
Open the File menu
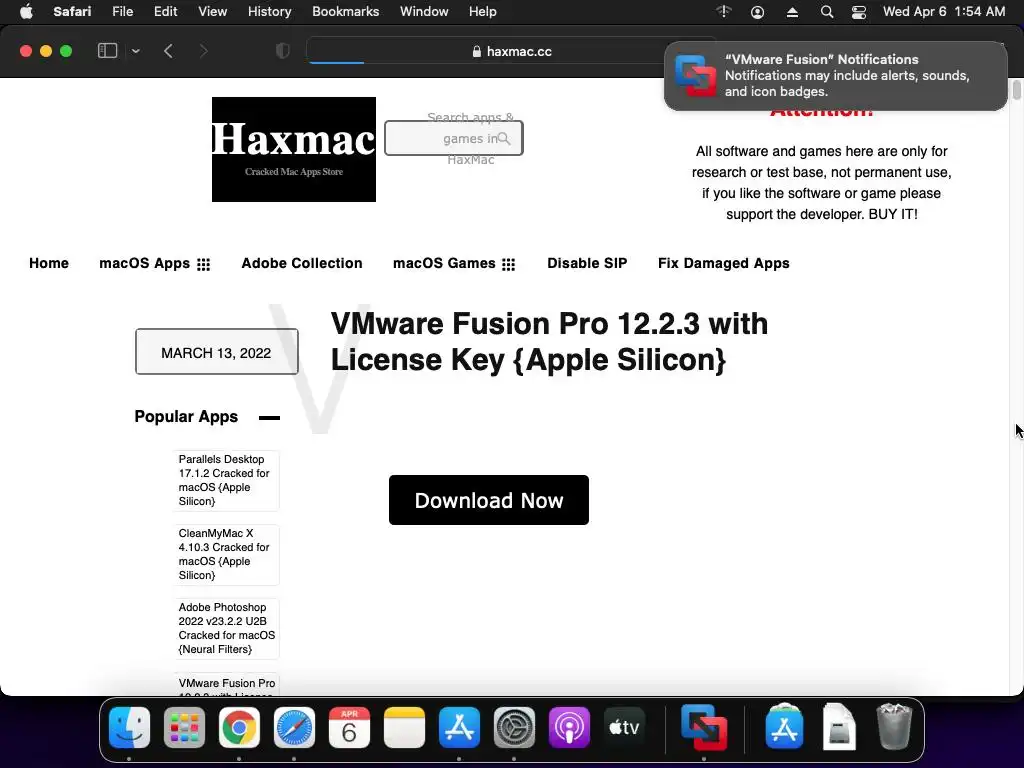point(122,12)
